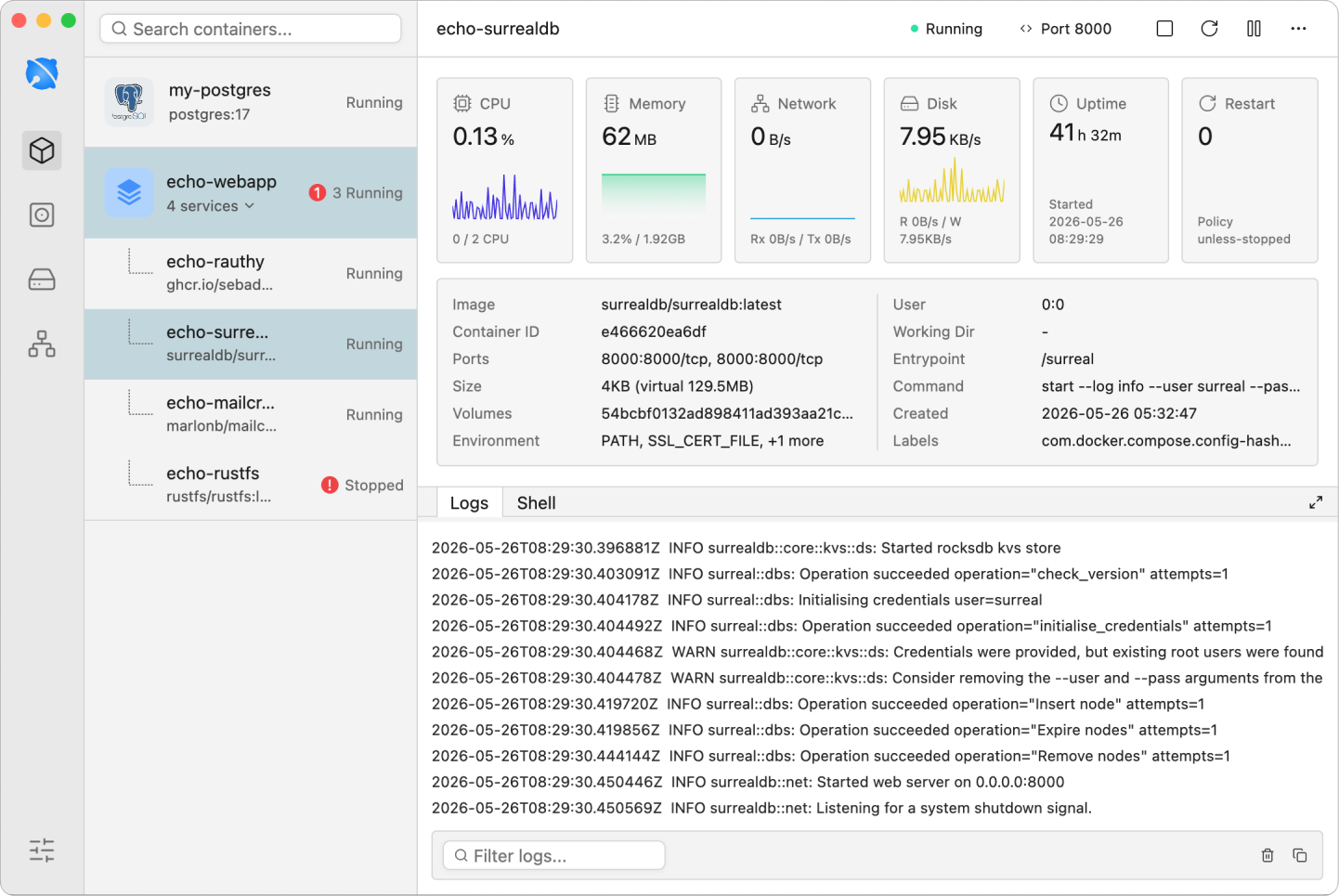
Task: Click the echo-surrealdb title in header
Action: click(498, 29)
